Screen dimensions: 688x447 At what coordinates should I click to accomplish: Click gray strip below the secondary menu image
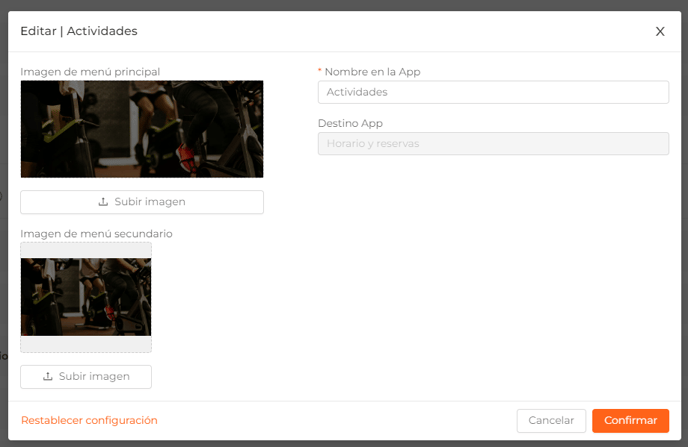coord(86,344)
